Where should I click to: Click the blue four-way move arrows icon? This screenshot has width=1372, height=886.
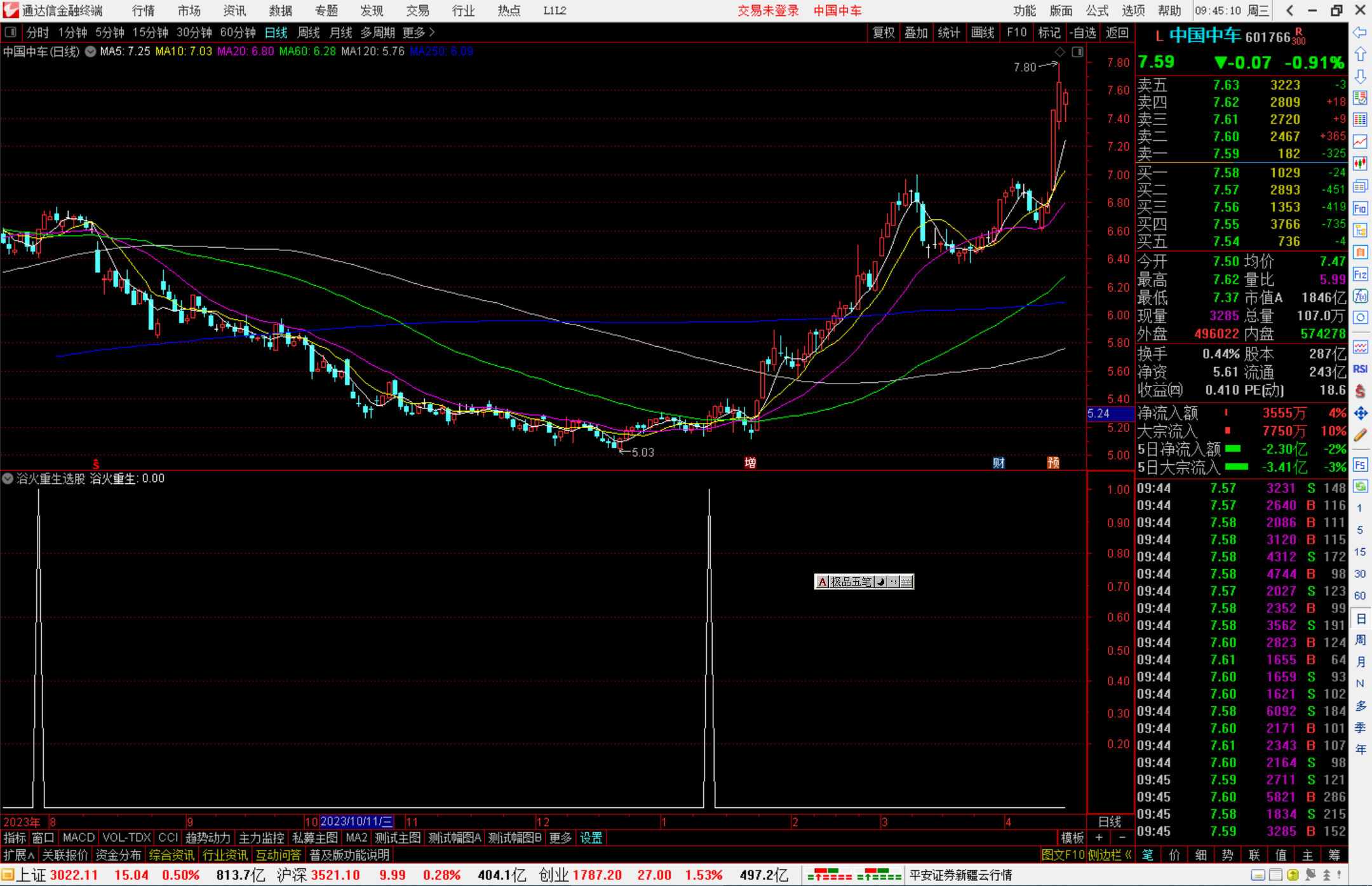point(1360,413)
